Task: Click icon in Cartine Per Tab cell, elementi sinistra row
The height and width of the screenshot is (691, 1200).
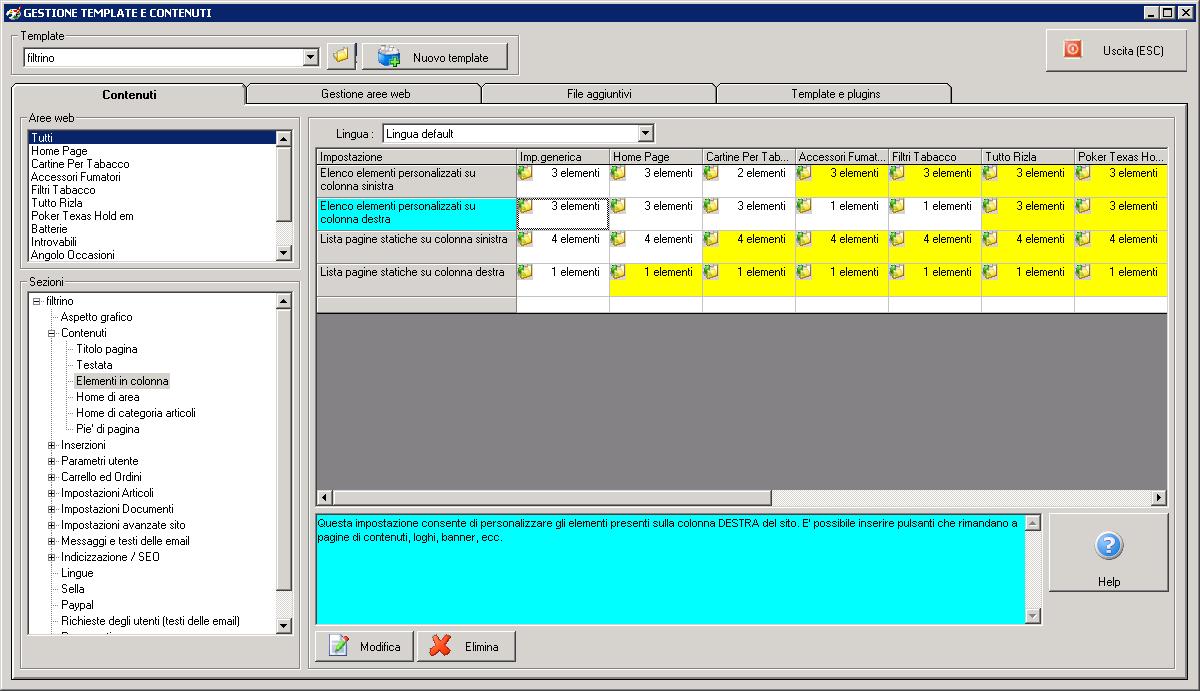Action: (711, 173)
